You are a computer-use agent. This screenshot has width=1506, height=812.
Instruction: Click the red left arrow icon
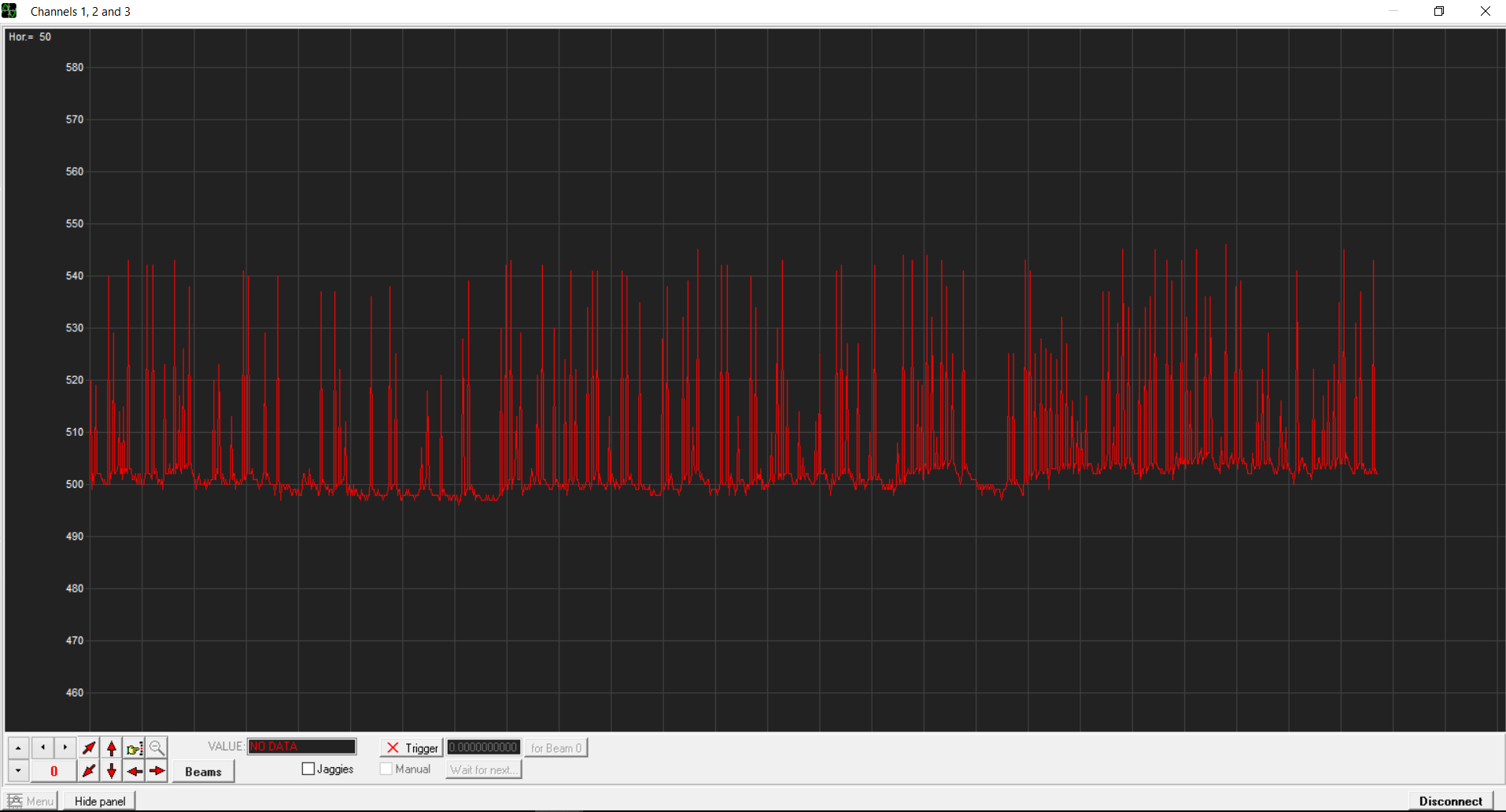[x=135, y=771]
